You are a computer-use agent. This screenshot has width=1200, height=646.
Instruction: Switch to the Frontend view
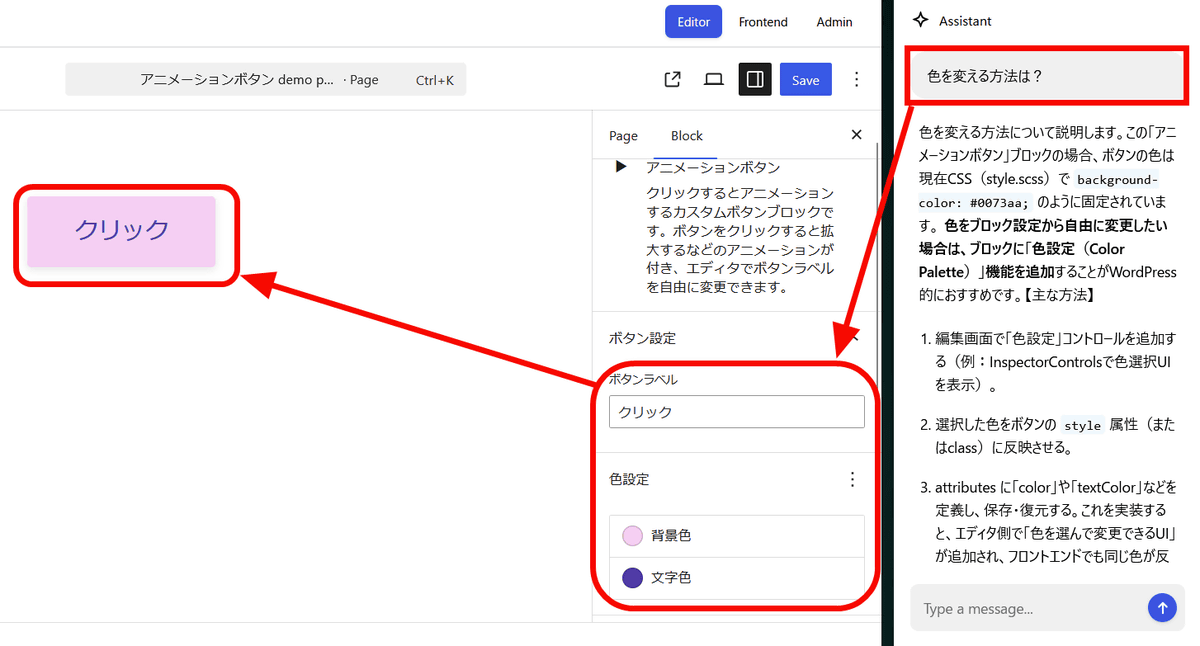[x=763, y=22]
